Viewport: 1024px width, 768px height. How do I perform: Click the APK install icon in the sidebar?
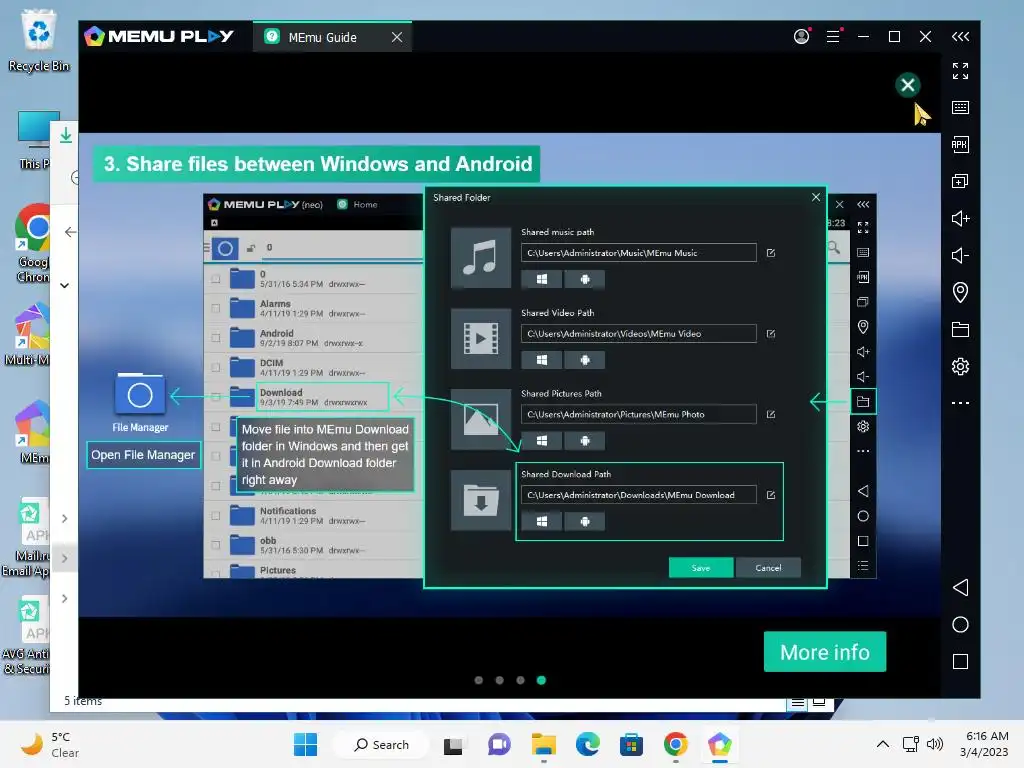(x=960, y=144)
